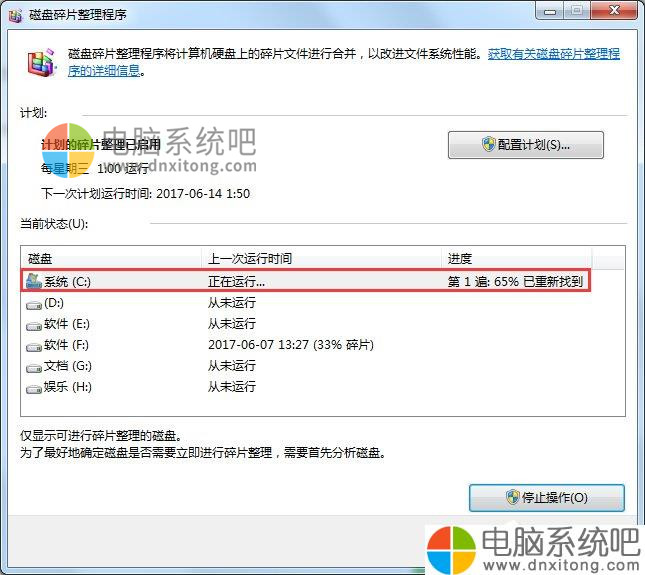Select the 系统 (C:) drive icon
This screenshot has height=575, width=645.
click(34, 281)
